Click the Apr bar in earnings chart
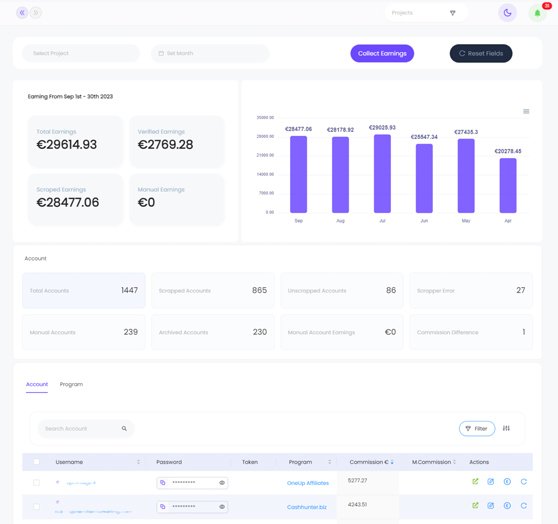 point(508,185)
